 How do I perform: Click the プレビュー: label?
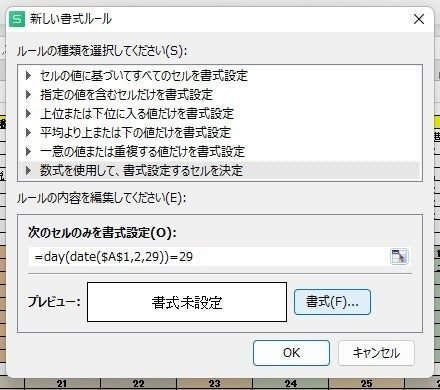[x=54, y=302]
